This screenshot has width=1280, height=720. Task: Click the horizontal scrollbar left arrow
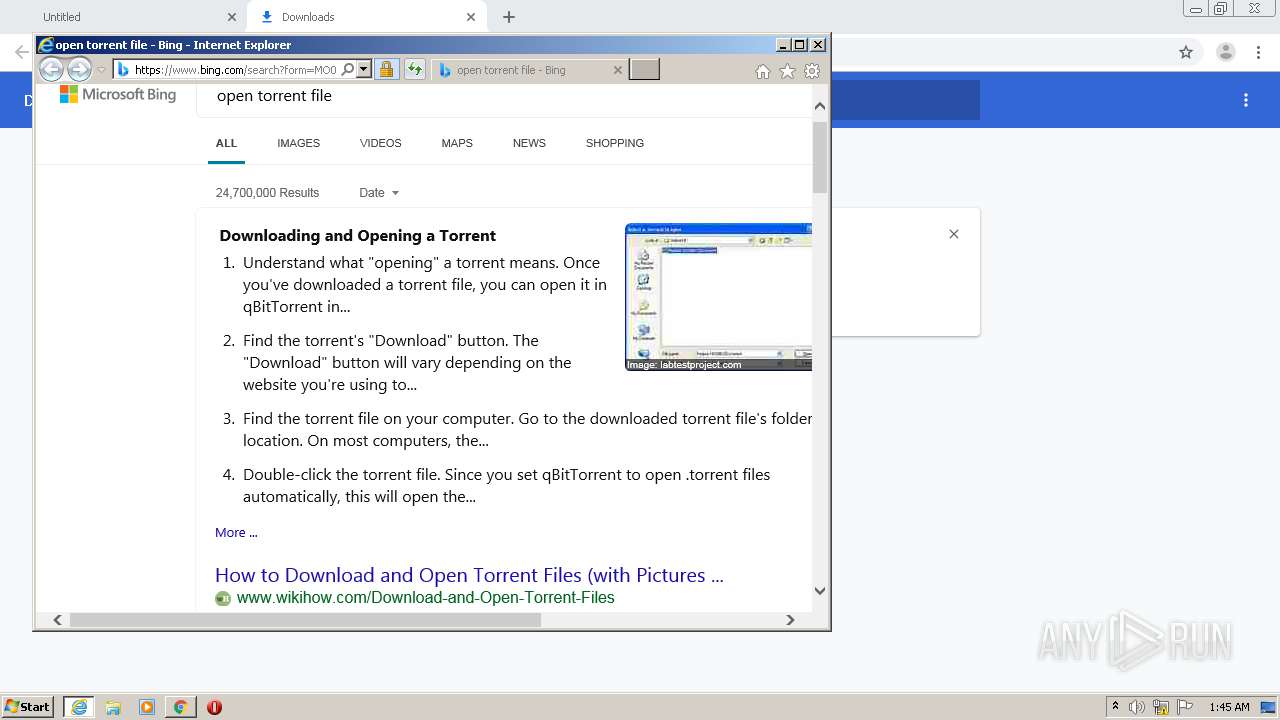pos(58,620)
